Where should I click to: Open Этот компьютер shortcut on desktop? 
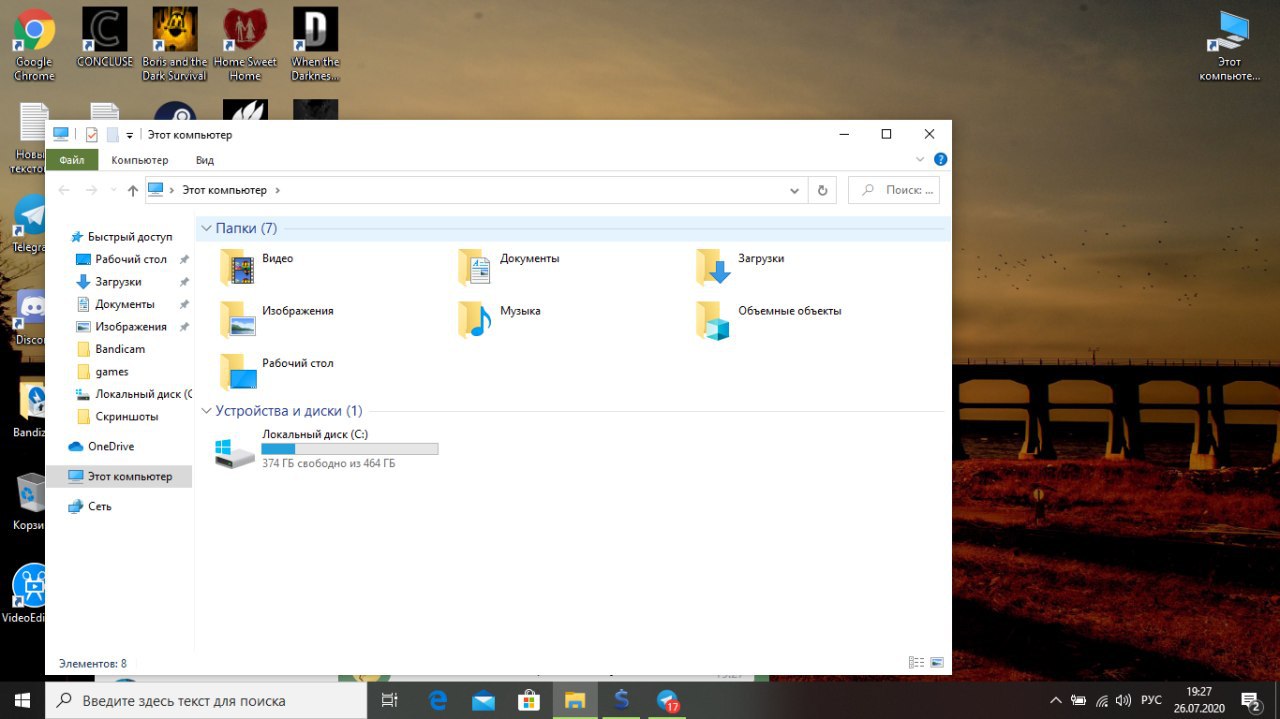[1229, 45]
